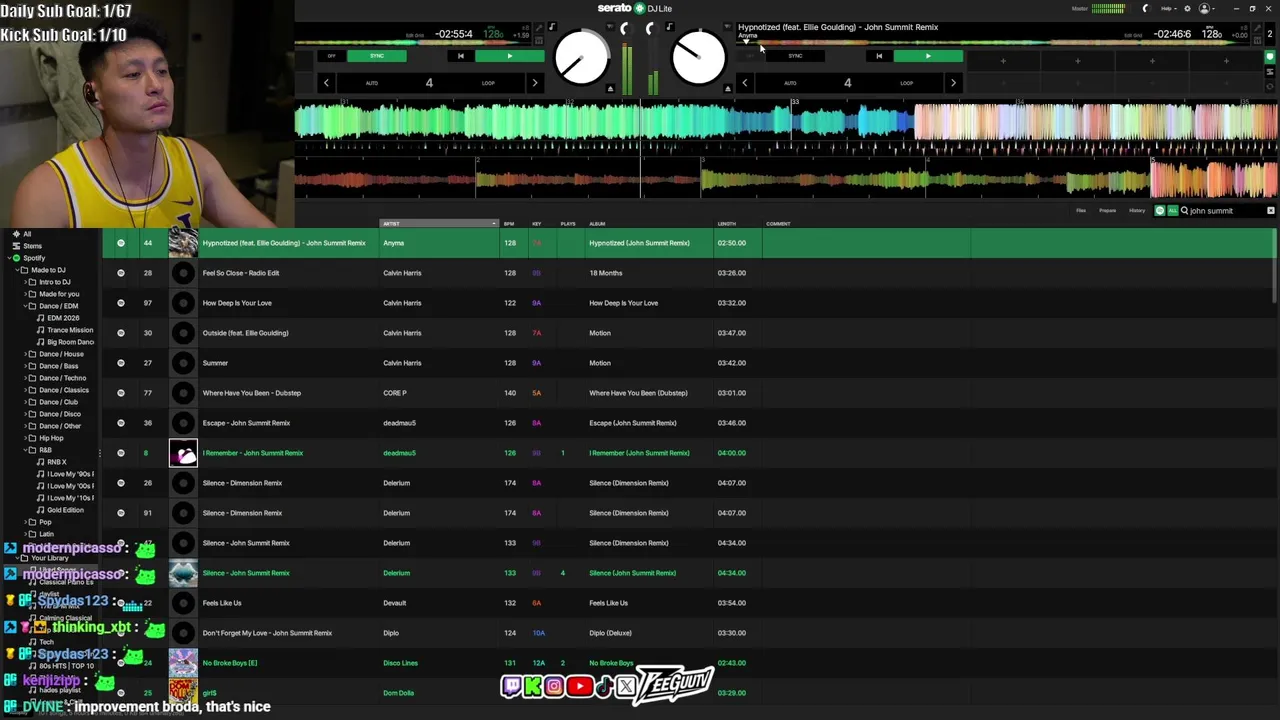Click the Master level meter

coord(1107,9)
